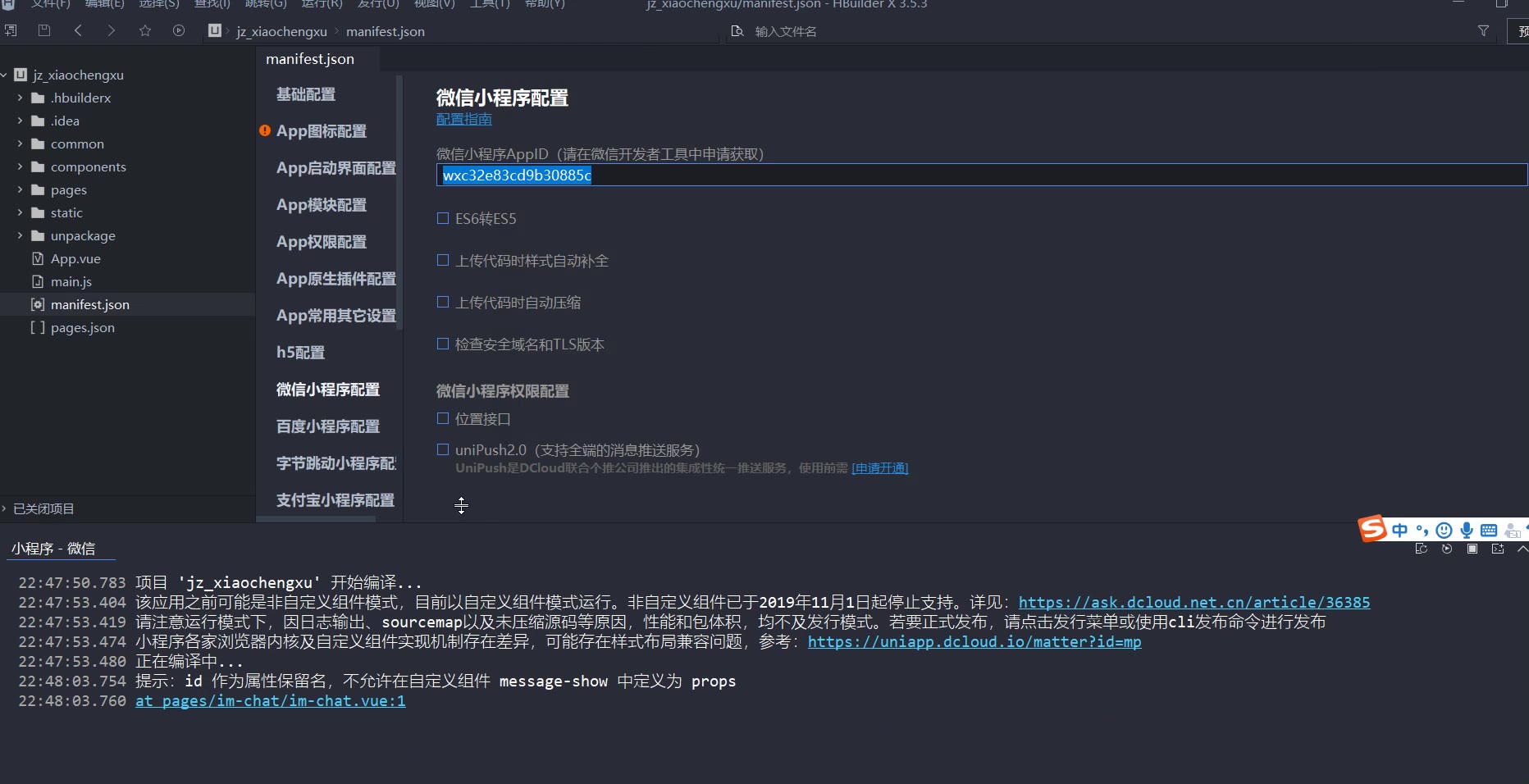Open the 百度小程序配置 section
The image size is (1529, 784).
(x=328, y=426)
